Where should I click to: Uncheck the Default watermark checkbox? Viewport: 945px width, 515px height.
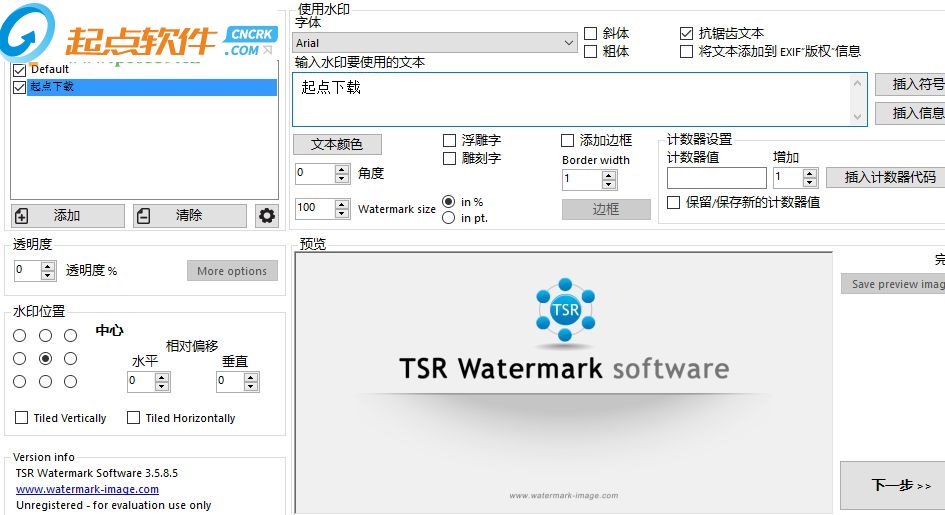19,70
